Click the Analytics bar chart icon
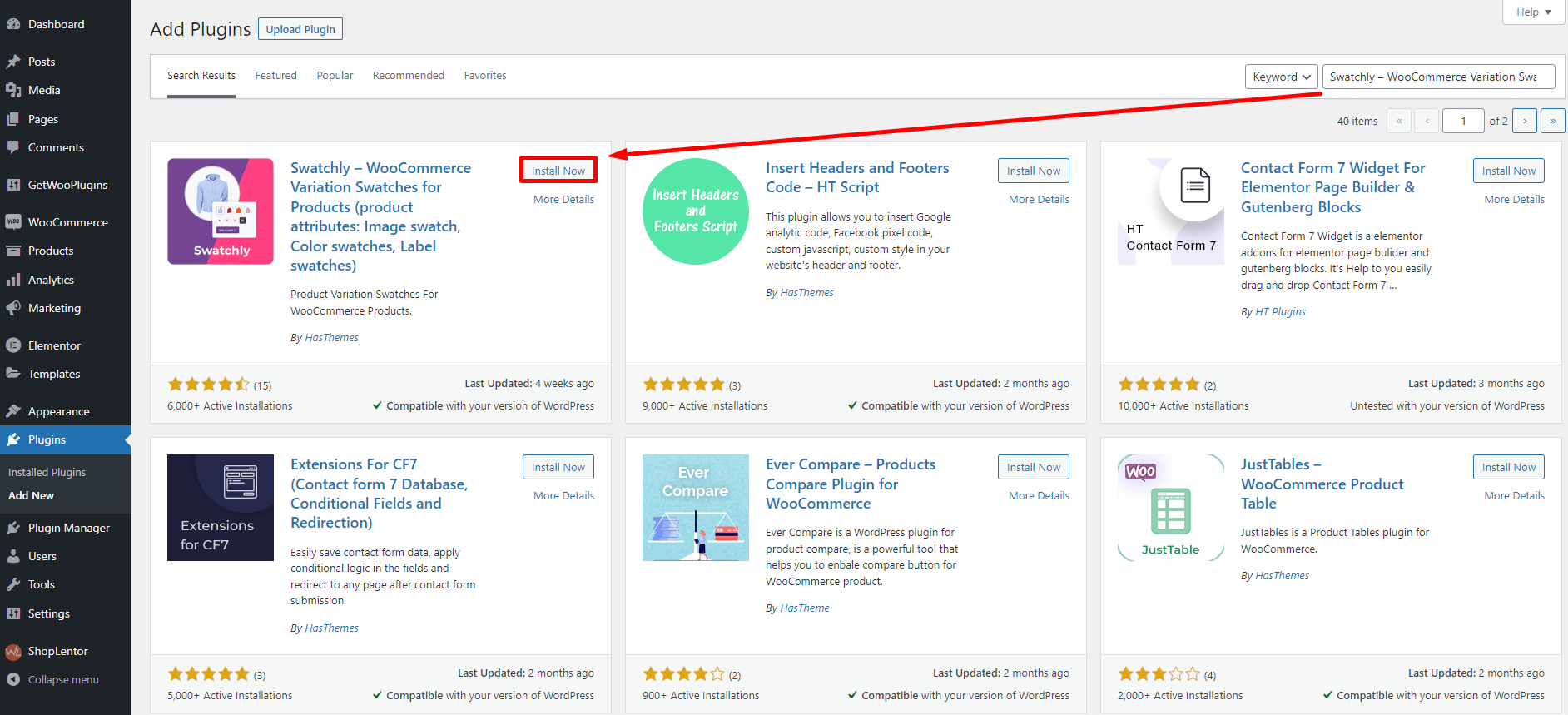Screen dimensions: 1568x715 tap(13, 281)
